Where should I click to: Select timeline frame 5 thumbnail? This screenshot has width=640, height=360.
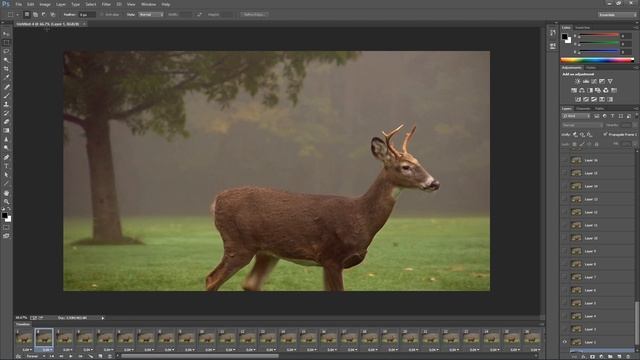coord(105,338)
